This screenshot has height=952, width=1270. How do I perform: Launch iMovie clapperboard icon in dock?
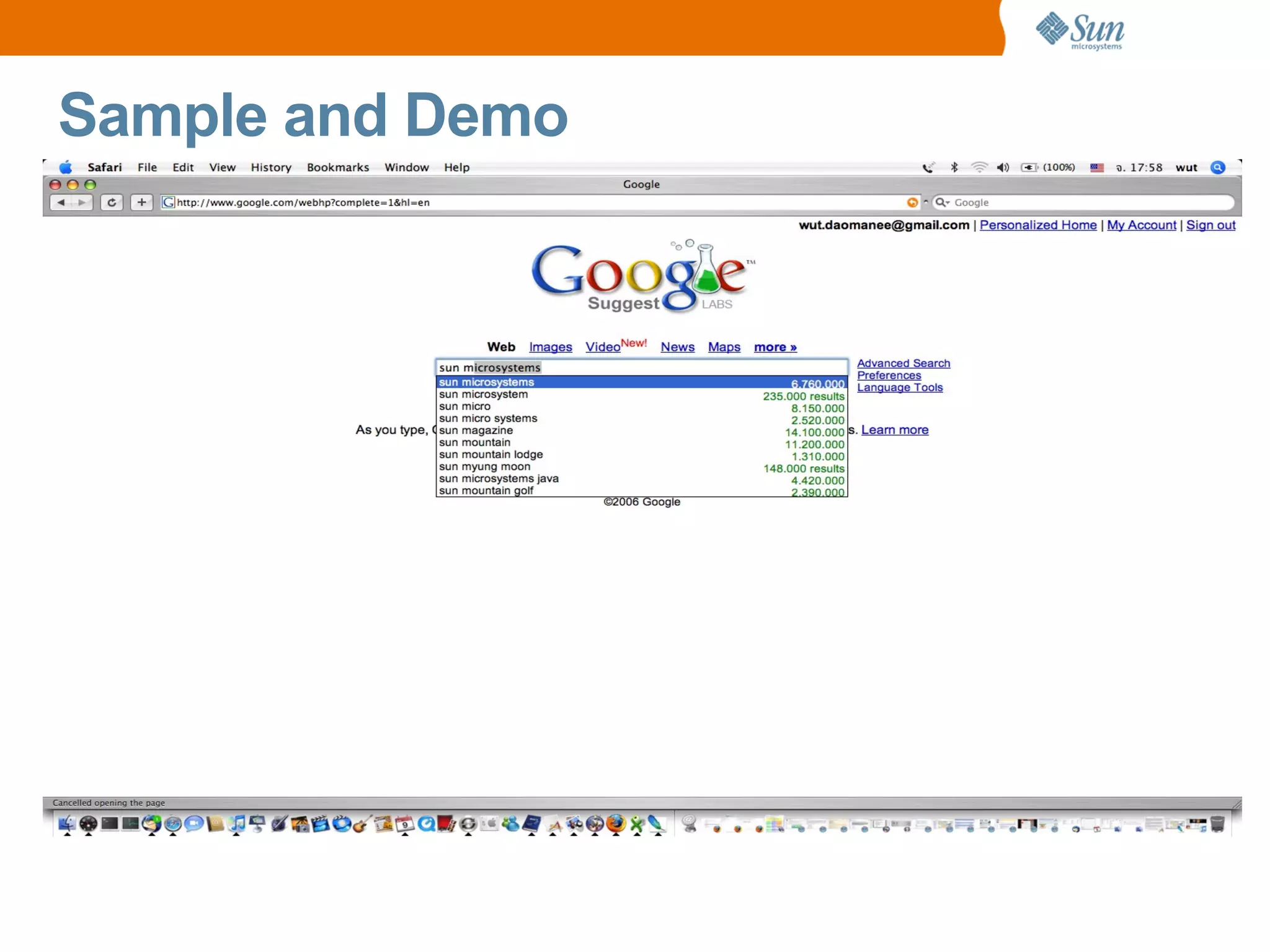321,824
